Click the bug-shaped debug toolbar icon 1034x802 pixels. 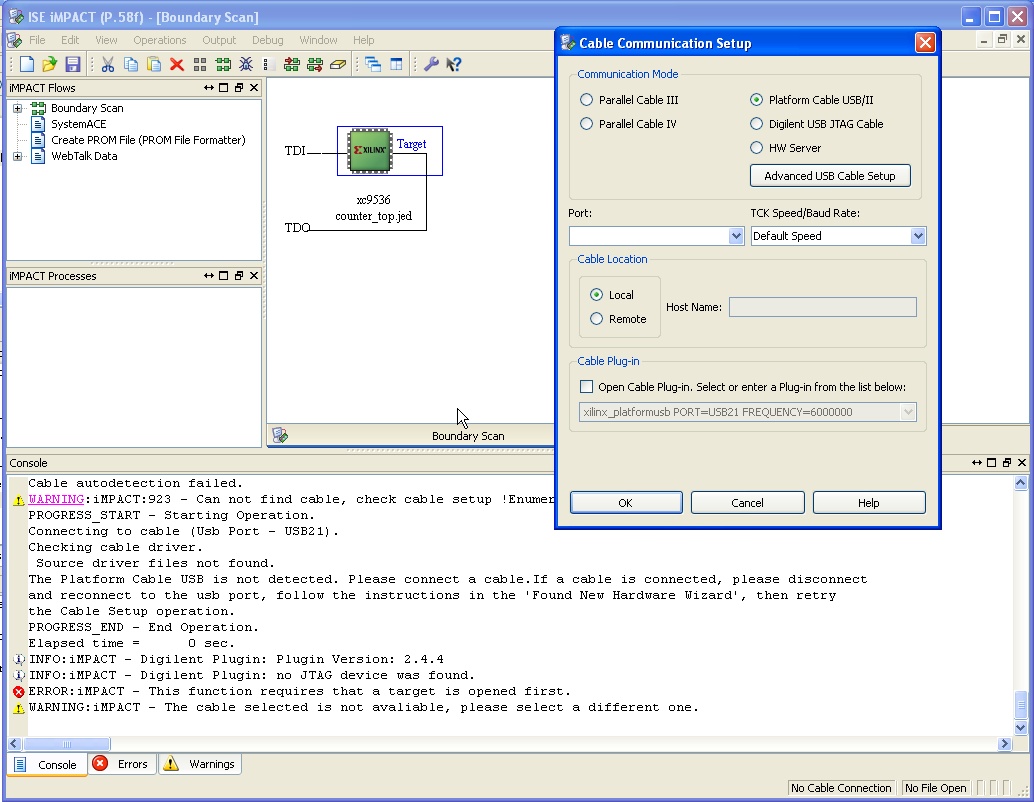(x=245, y=64)
